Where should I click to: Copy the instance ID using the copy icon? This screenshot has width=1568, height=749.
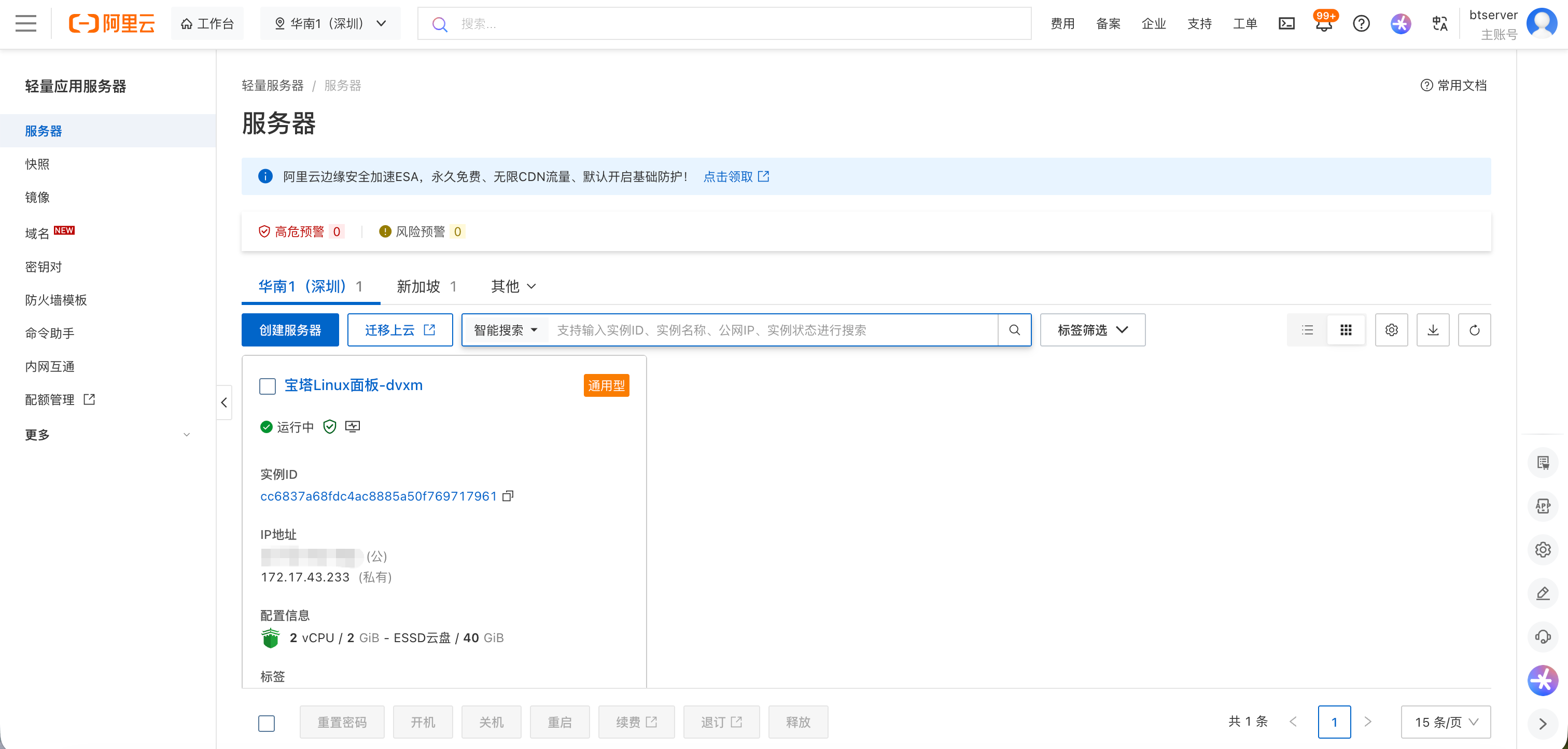click(x=509, y=496)
